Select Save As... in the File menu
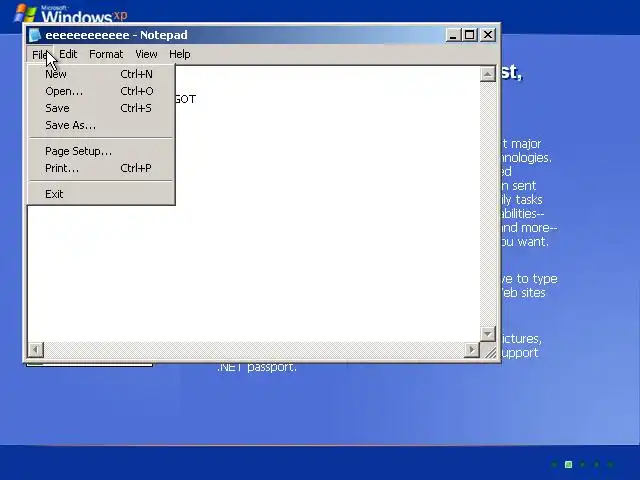This screenshot has width=640, height=480. click(101, 125)
